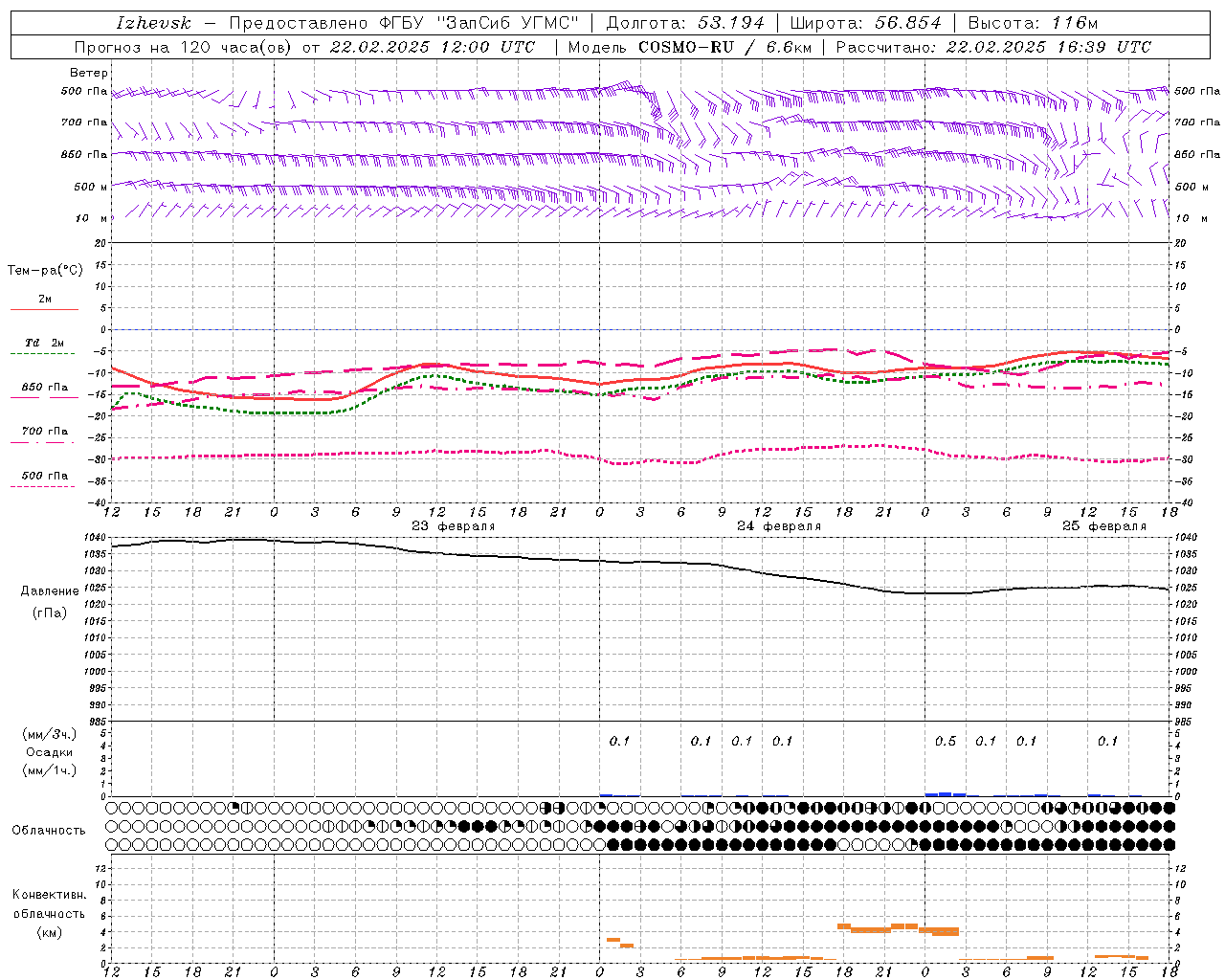Image resolution: width=1225 pixels, height=980 pixels.
Task: Click the Давление pressure panel label
Action: click(50, 590)
